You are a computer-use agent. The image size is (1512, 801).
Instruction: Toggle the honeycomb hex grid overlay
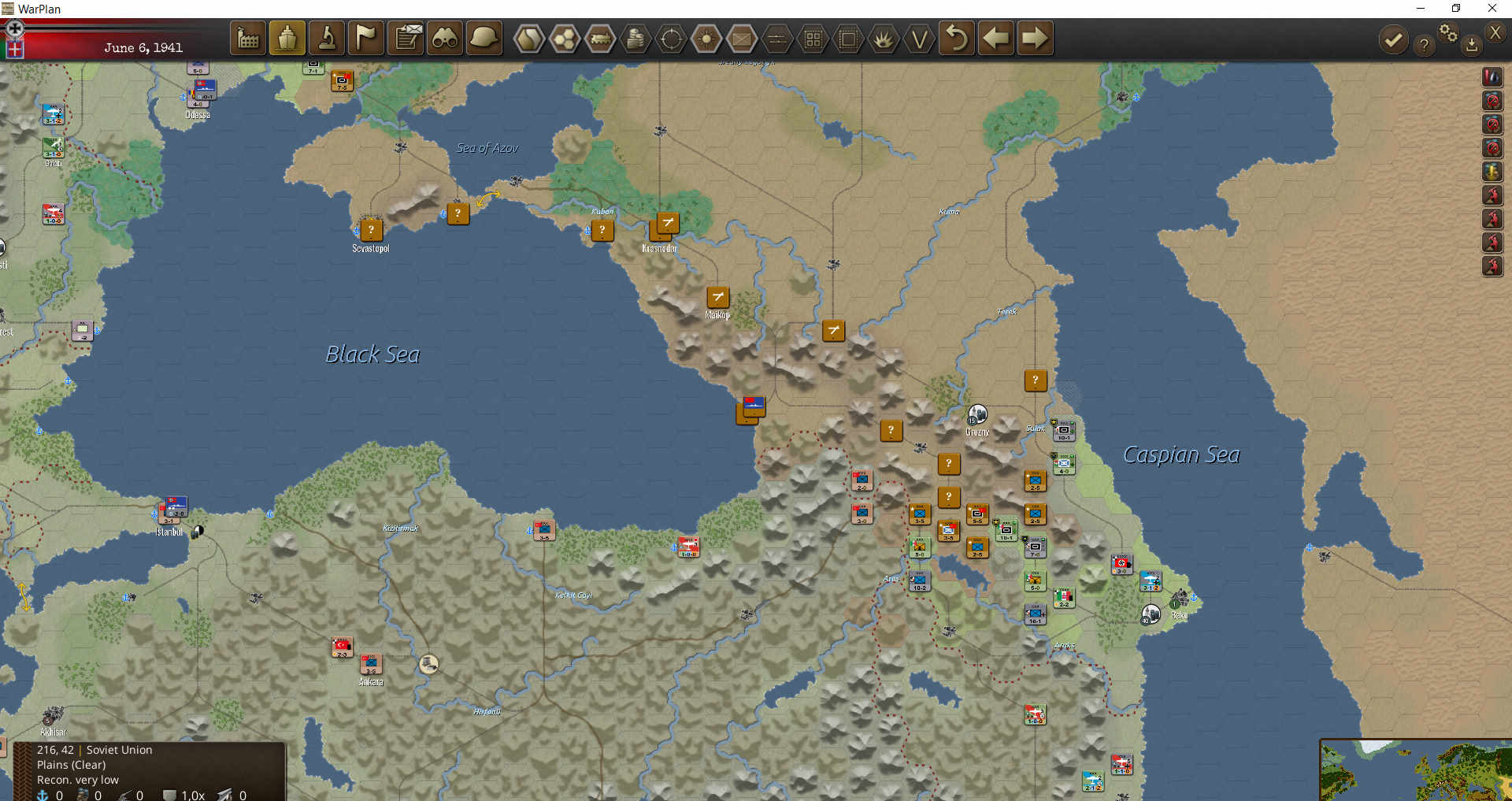click(x=565, y=39)
